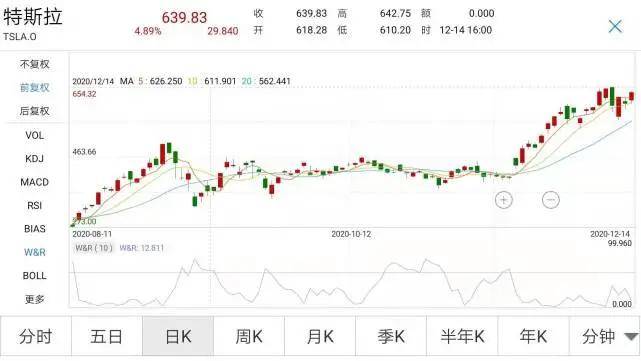
Task: Select 后复权 price adjustment option
Action: pos(35,111)
